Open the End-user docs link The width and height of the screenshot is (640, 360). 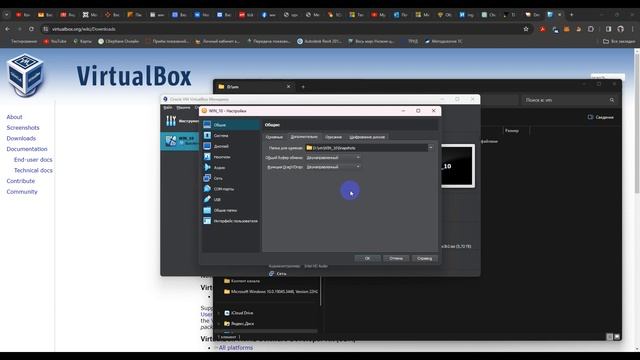pos(33,160)
